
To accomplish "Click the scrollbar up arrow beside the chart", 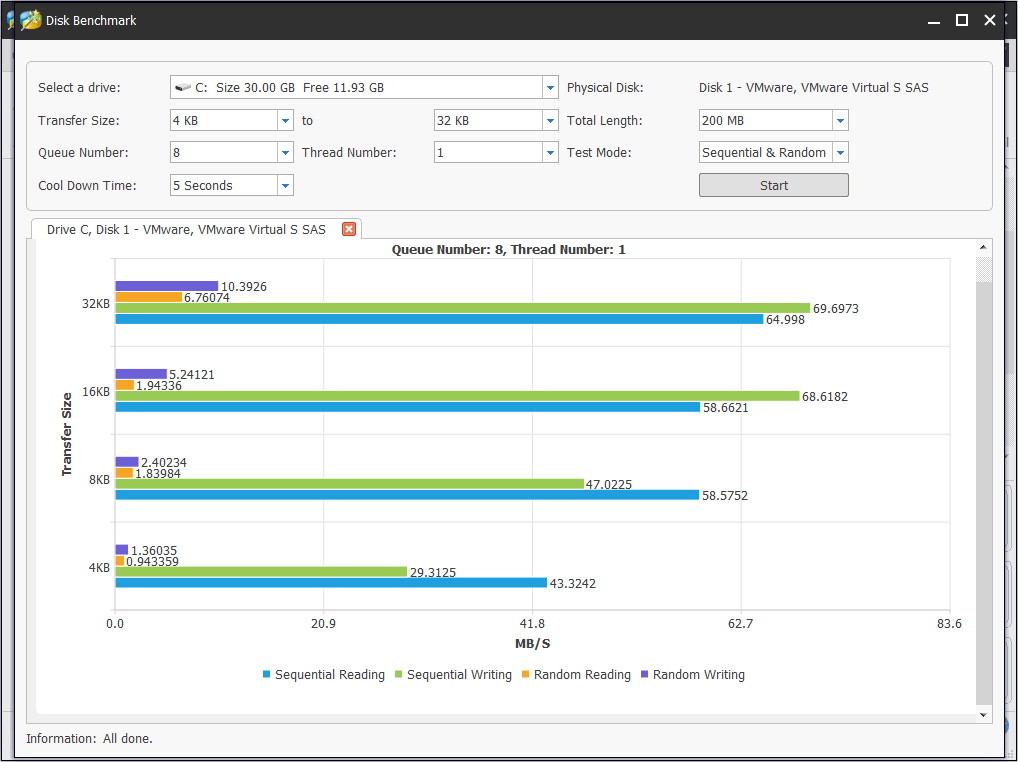I will (983, 247).
